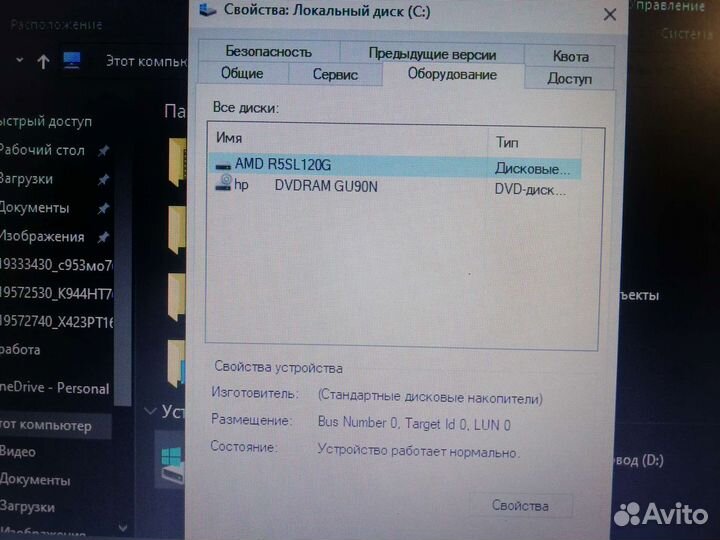
Task: Open Загрузки under This PC
Action: 28,506
